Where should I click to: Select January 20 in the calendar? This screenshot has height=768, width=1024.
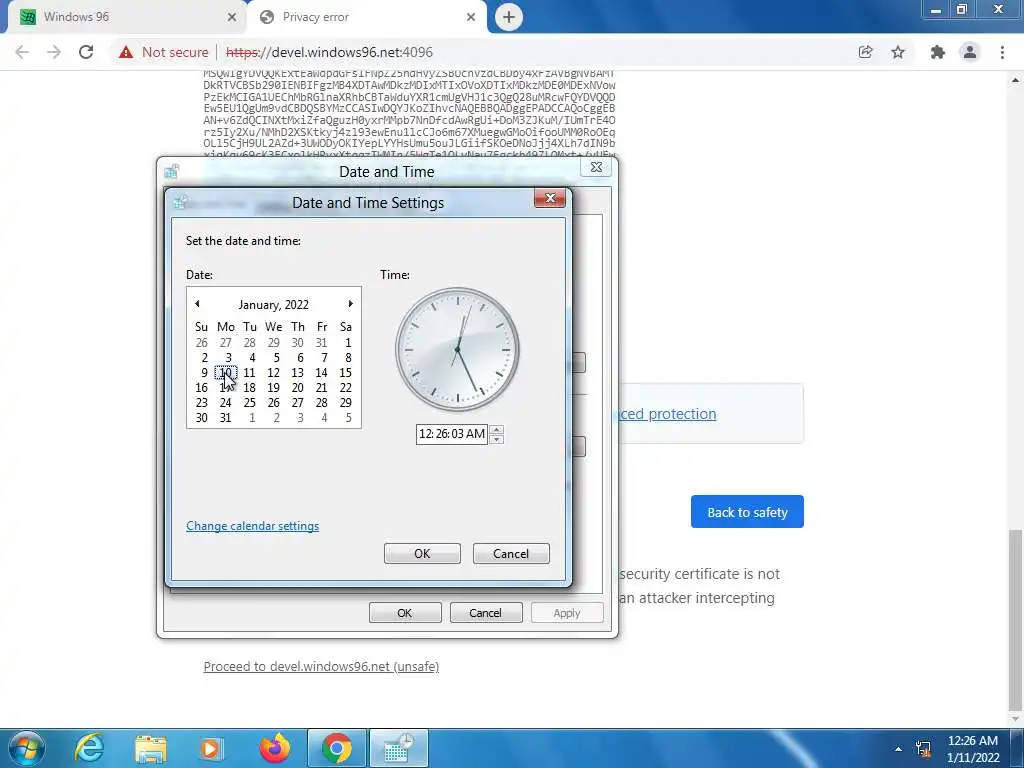298,388
